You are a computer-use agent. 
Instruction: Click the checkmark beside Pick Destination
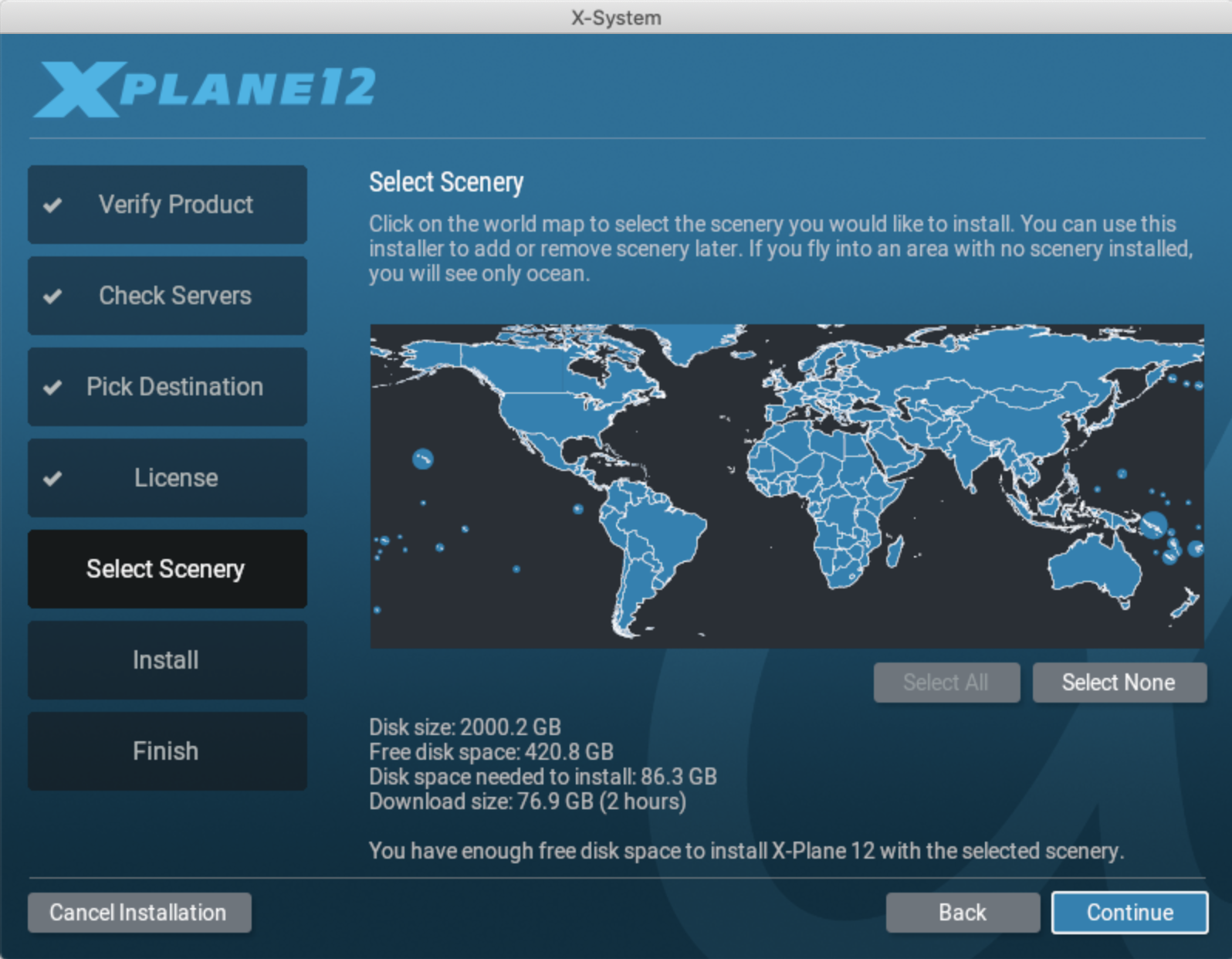point(52,388)
